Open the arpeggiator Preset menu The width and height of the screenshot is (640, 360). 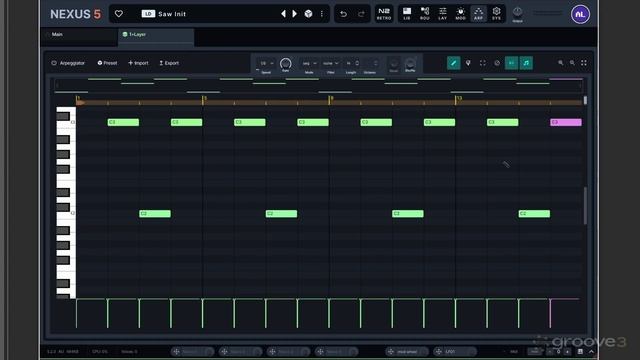pyautogui.click(x=107, y=63)
